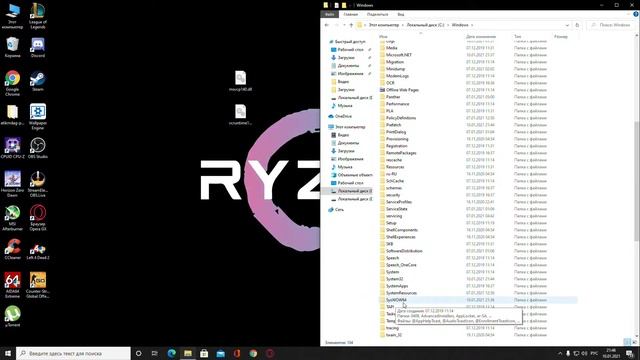Sort by Дата изменения column header
640x360 pixels.
click(x=481, y=37)
